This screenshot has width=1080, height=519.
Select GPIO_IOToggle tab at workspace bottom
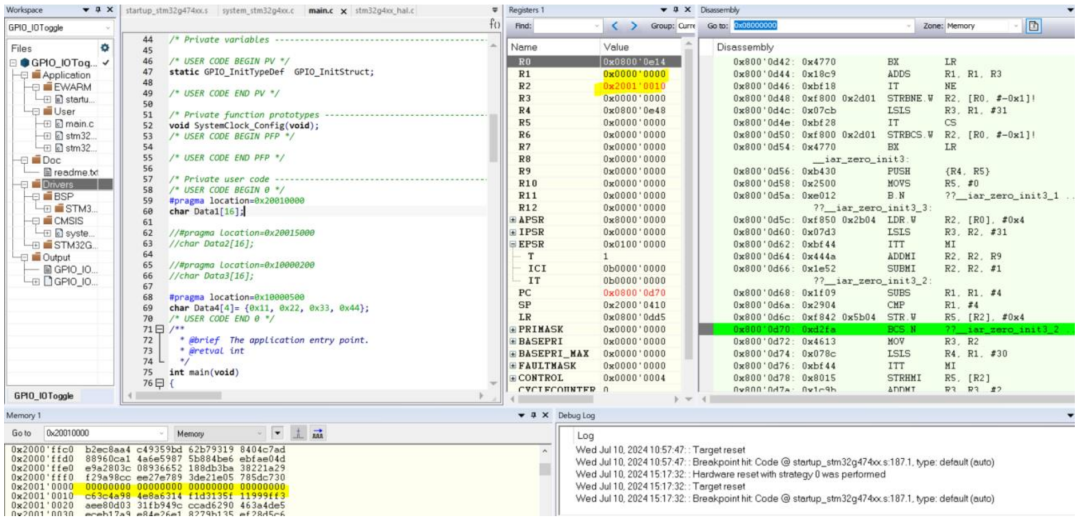pyautogui.click(x=44, y=396)
